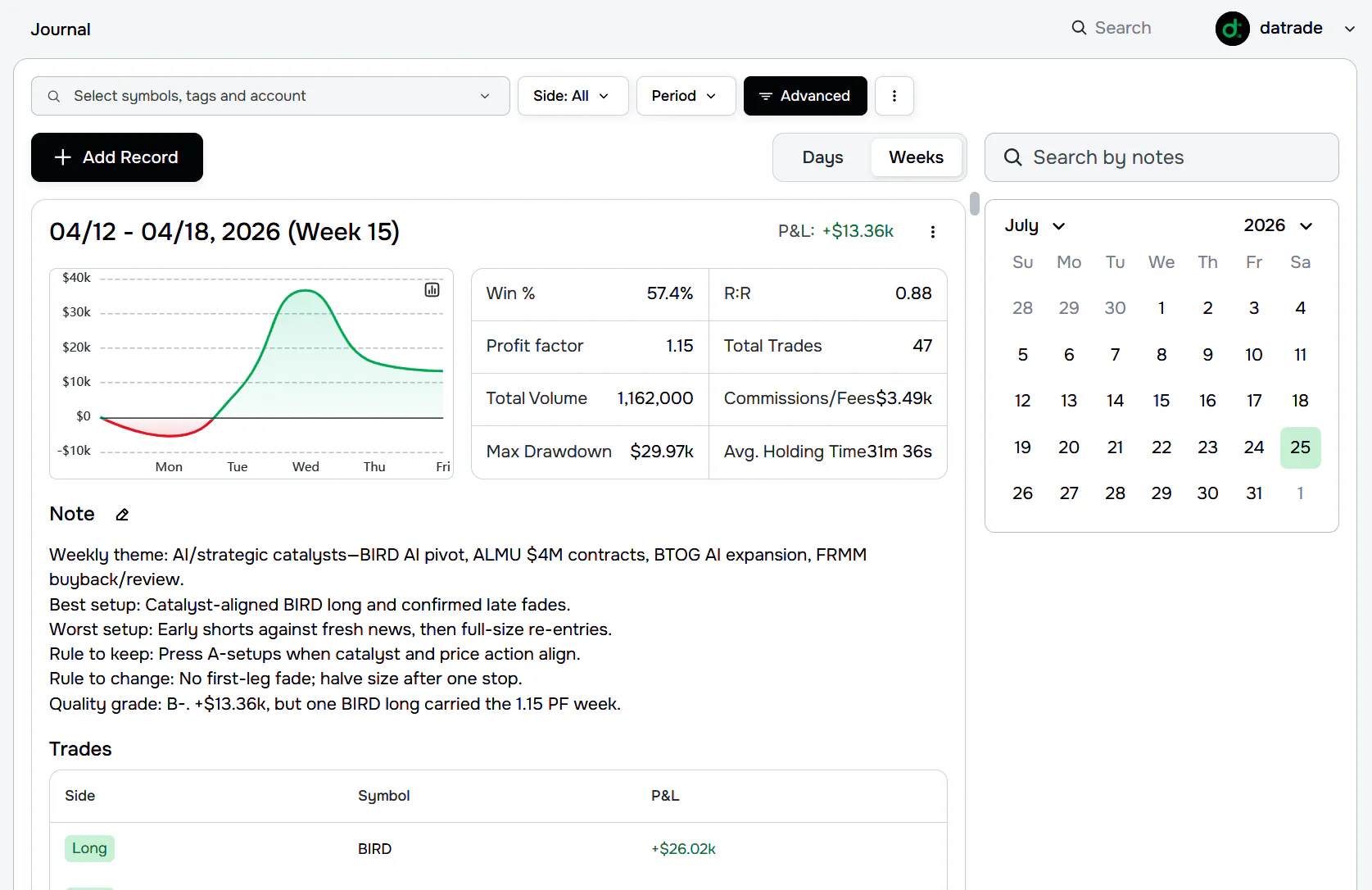Screen dimensions: 1372x890
Task: Click the Profit factor 1.15 value
Action: point(679,346)
